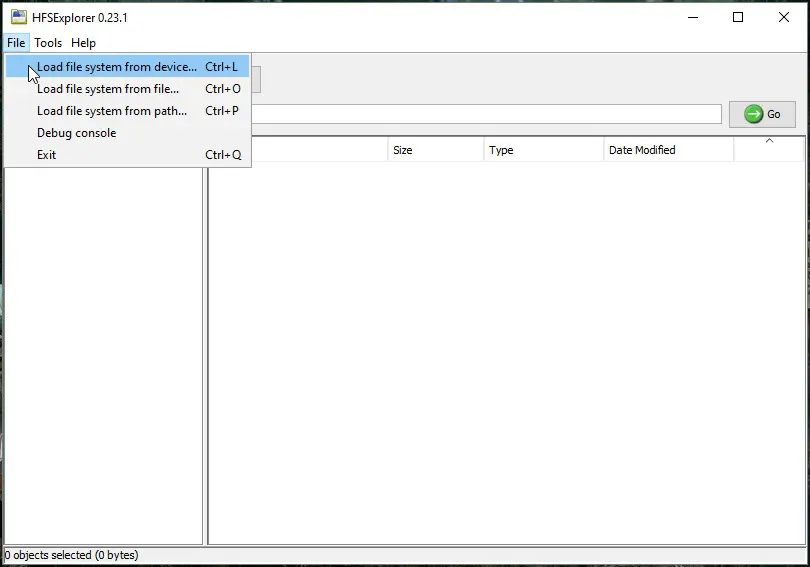The height and width of the screenshot is (567, 810).
Task: Close the HFSExplorer window
Action: [784, 17]
